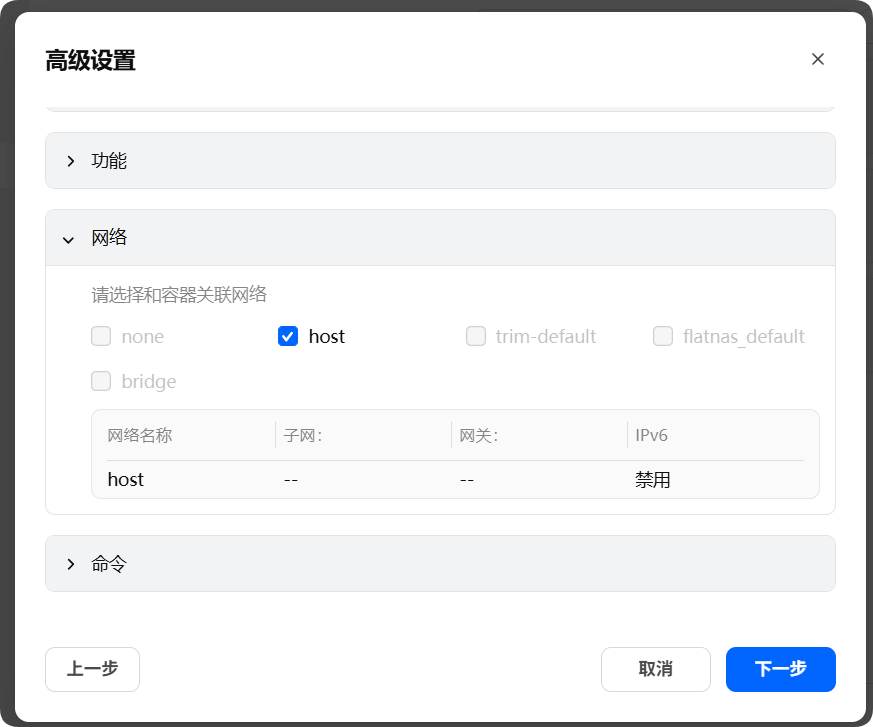Close the 高级设置 dialog

coord(818,59)
